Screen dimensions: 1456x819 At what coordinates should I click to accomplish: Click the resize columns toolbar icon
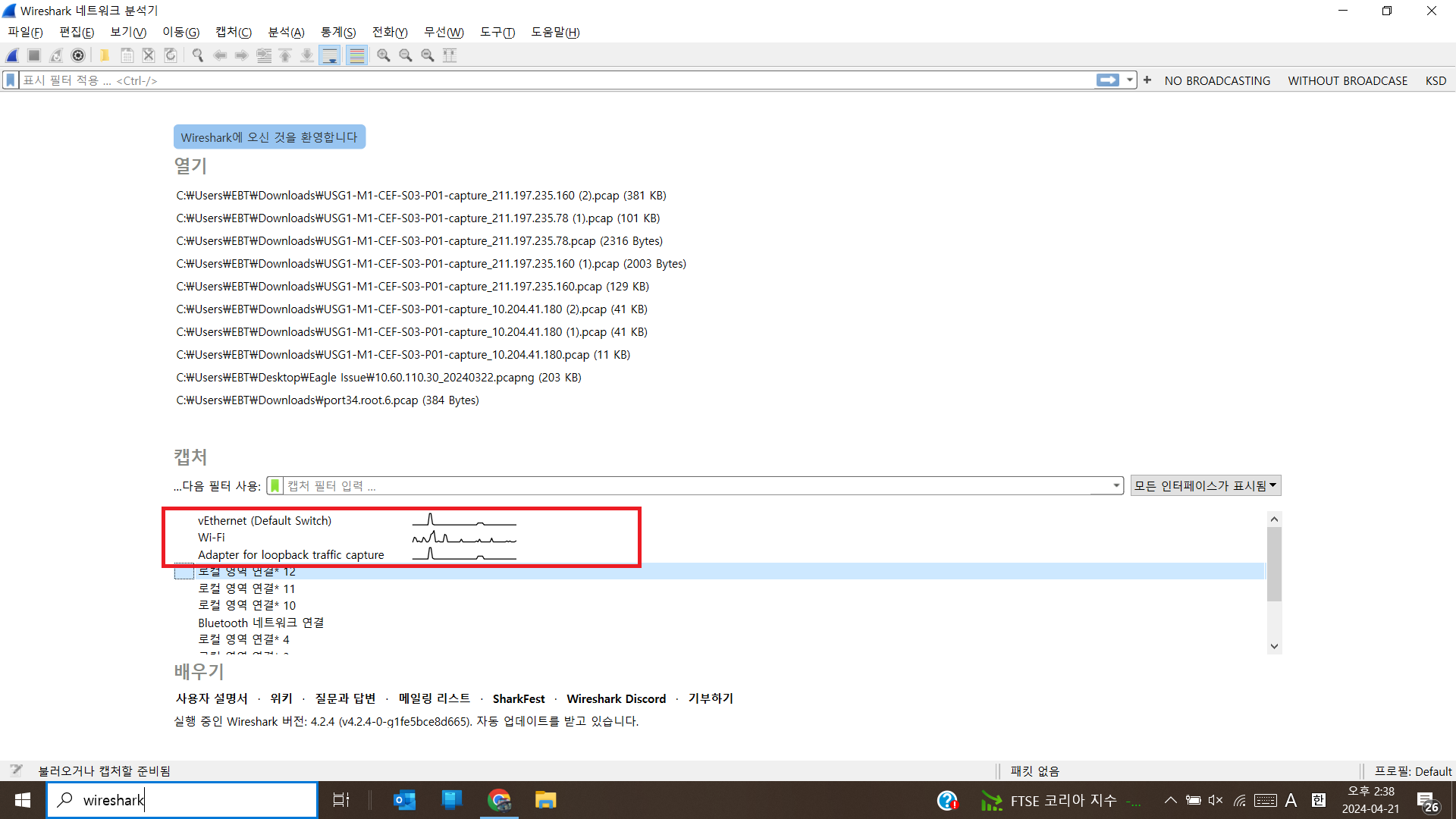[450, 55]
